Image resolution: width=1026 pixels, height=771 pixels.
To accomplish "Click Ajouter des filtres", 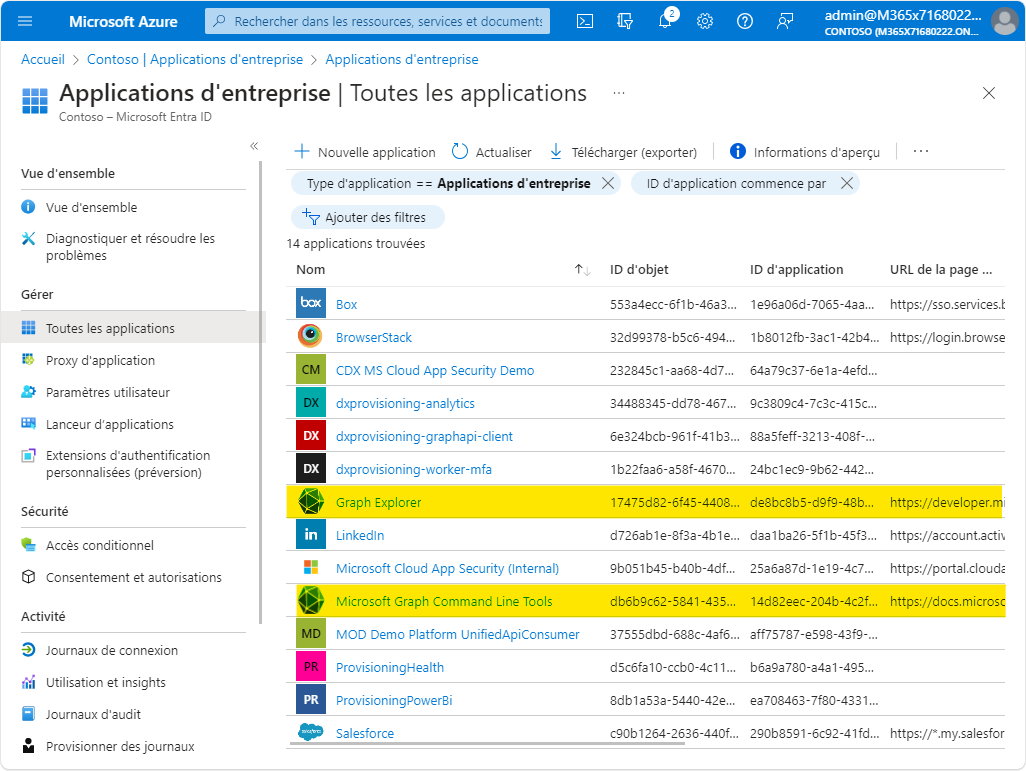I will point(367,217).
